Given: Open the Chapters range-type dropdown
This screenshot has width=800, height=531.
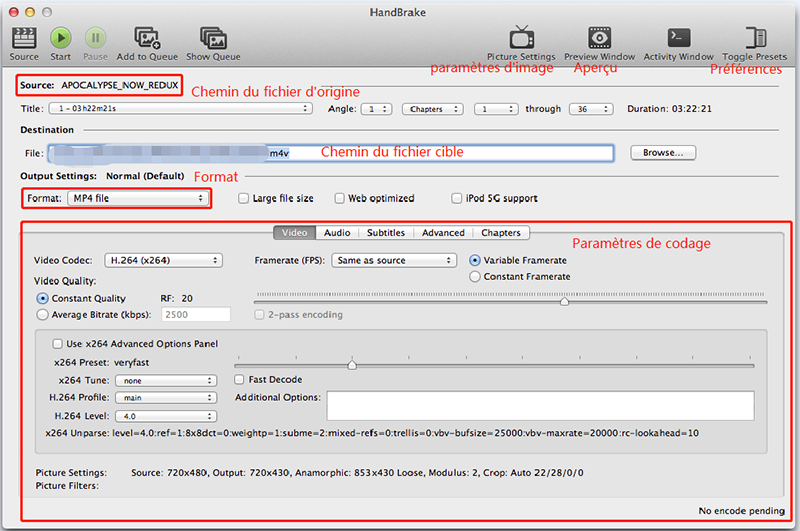Looking at the screenshot, I should pos(433,109).
